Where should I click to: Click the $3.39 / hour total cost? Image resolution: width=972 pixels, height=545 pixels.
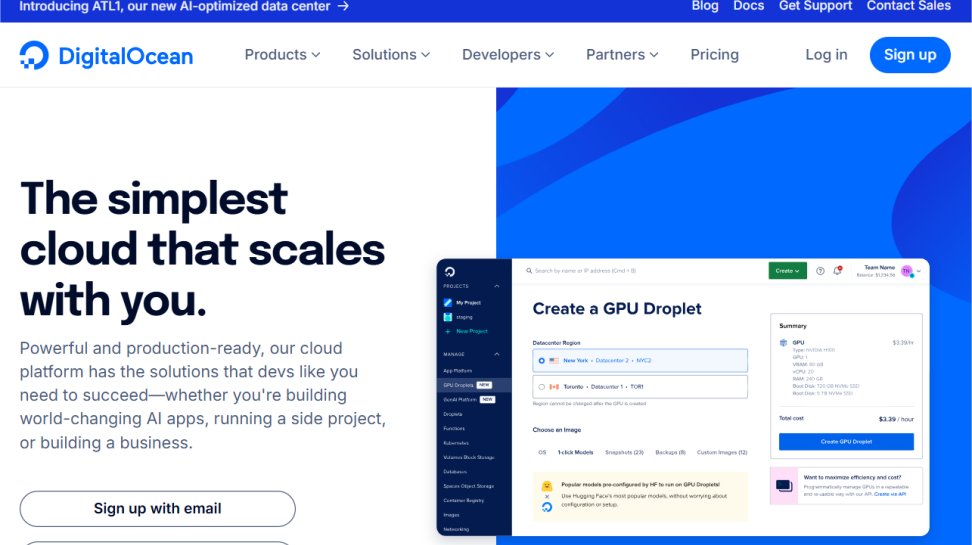click(x=896, y=419)
